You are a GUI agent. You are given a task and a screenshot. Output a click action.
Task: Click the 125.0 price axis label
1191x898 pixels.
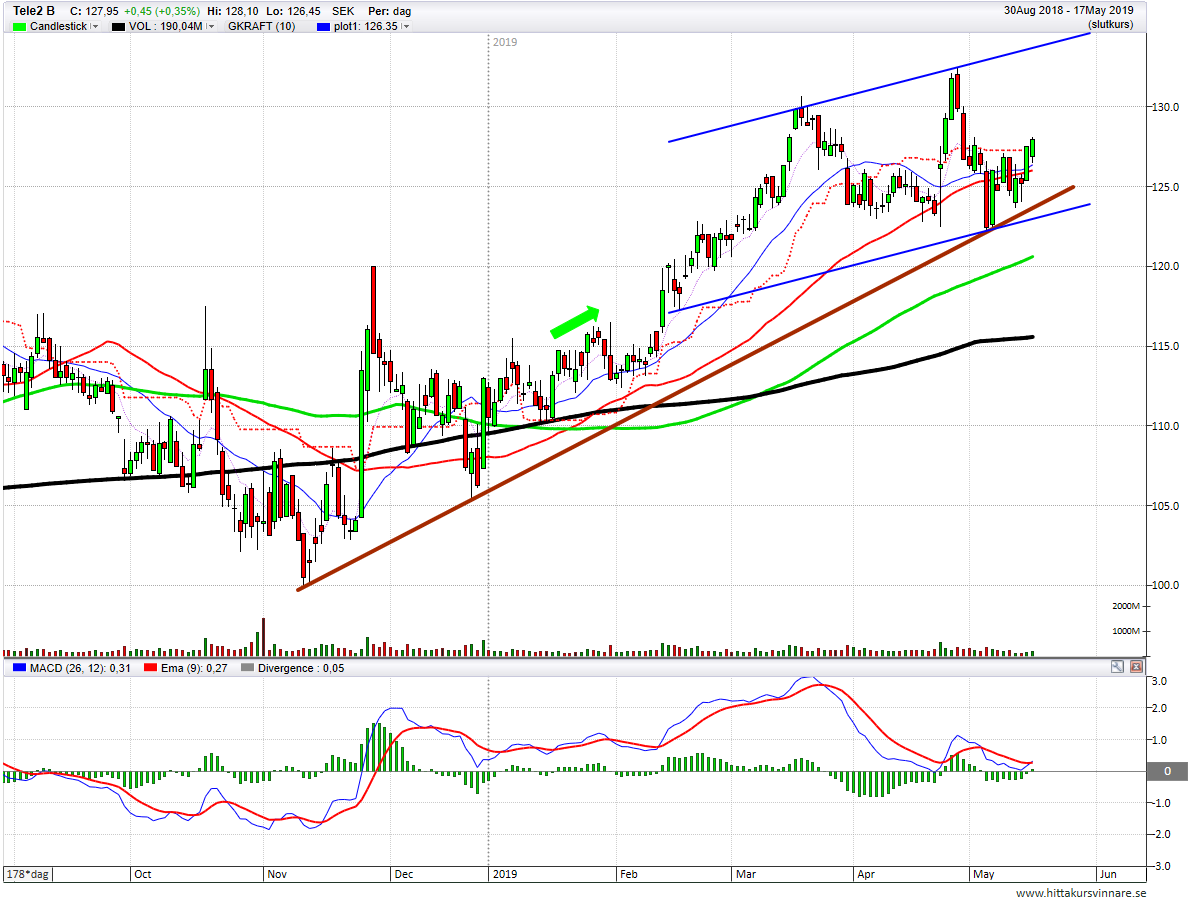click(1165, 187)
